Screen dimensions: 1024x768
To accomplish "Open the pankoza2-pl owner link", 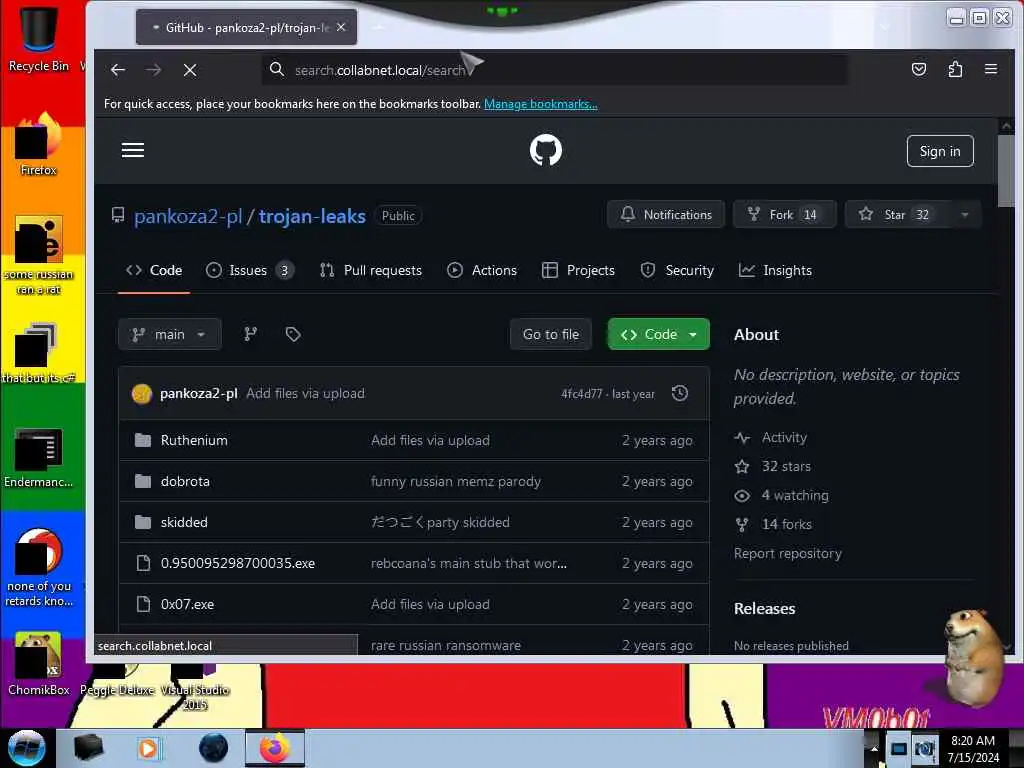I will [x=188, y=216].
